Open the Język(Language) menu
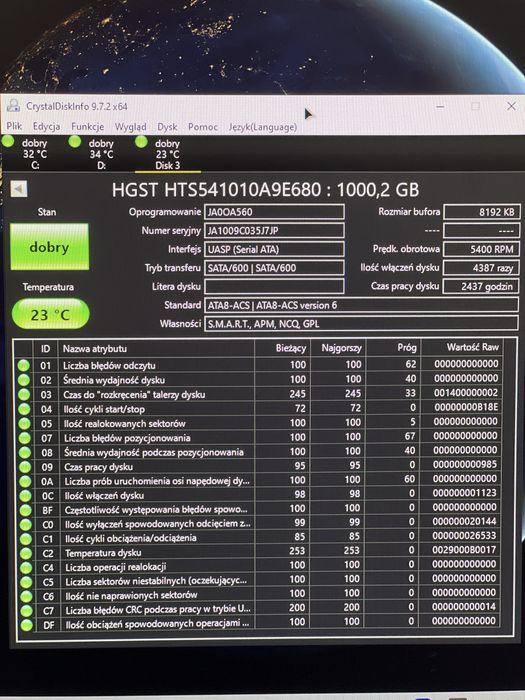 click(x=262, y=127)
